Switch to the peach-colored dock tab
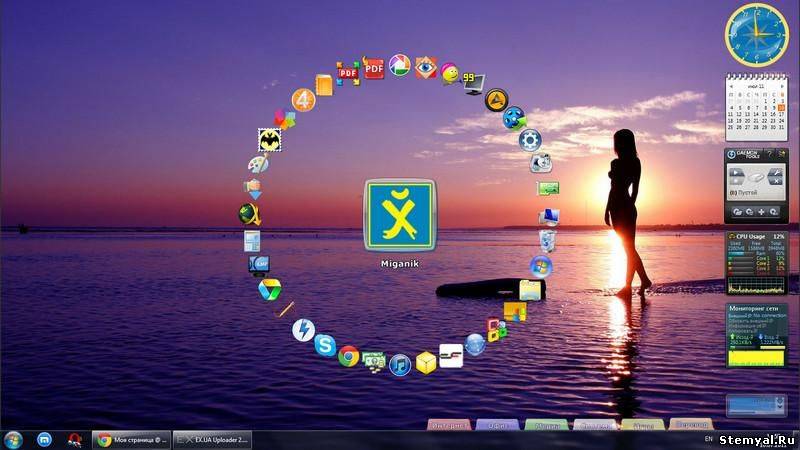The width and height of the screenshot is (800, 450). click(x=691, y=424)
